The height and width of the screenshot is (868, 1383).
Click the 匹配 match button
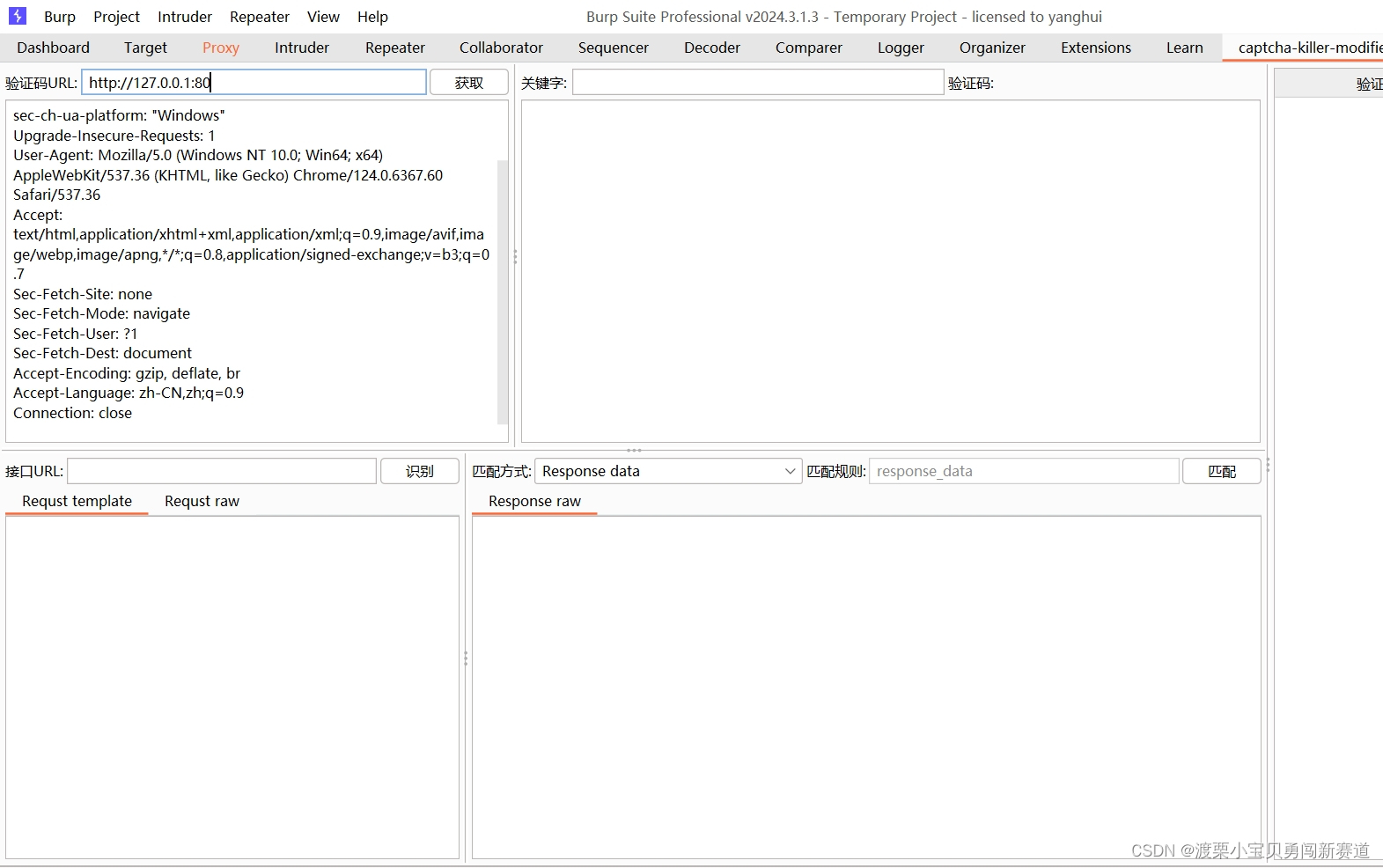1222,471
